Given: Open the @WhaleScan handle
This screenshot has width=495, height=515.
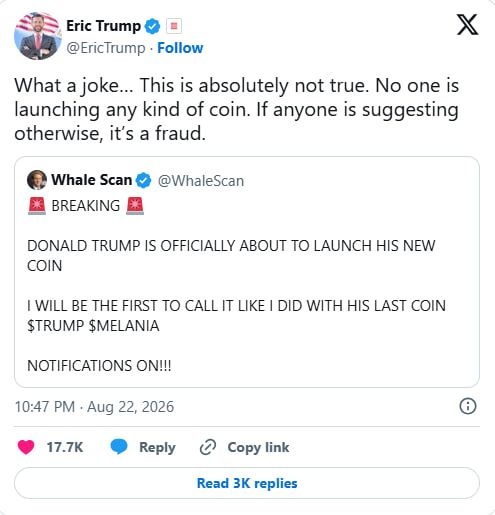Looking at the screenshot, I should click(x=201, y=181).
